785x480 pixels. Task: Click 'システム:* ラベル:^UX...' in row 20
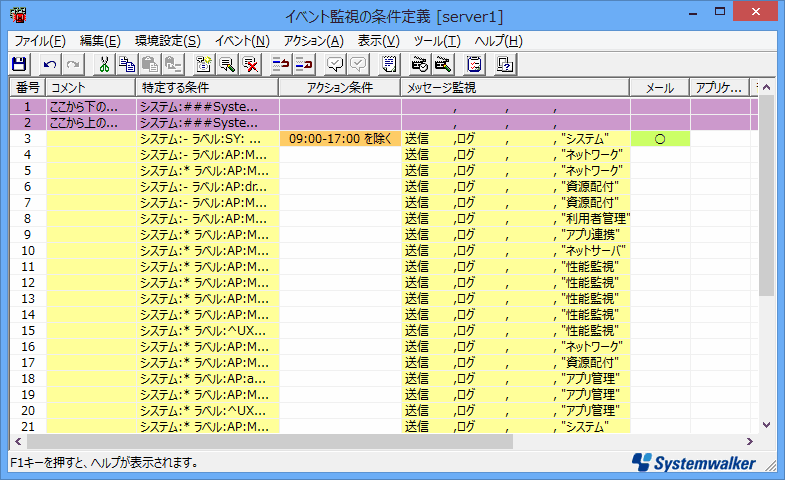[208, 411]
